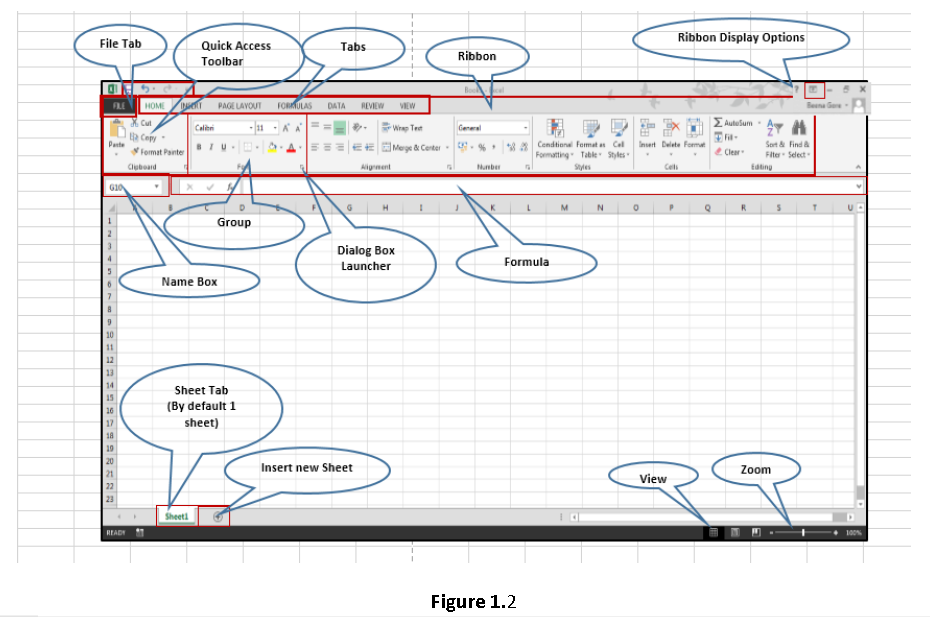Click the Paste clipboard icon
The image size is (930, 617).
click(117, 128)
